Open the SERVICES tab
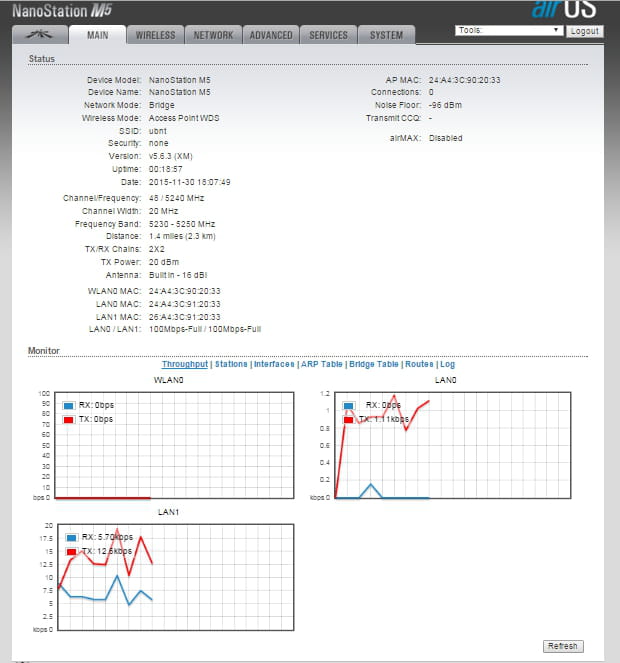Viewport: 620px width, 663px height. pos(329,35)
